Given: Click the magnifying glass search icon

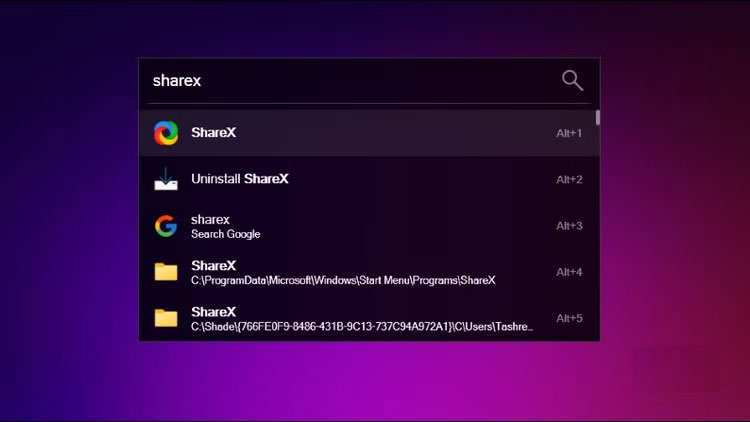Looking at the screenshot, I should coord(572,80).
